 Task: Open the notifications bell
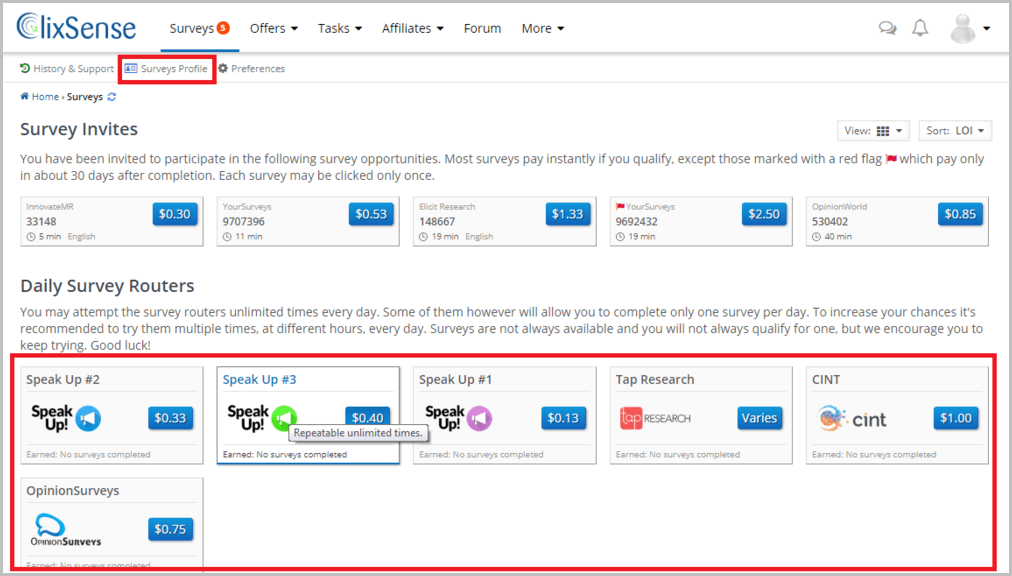(920, 28)
